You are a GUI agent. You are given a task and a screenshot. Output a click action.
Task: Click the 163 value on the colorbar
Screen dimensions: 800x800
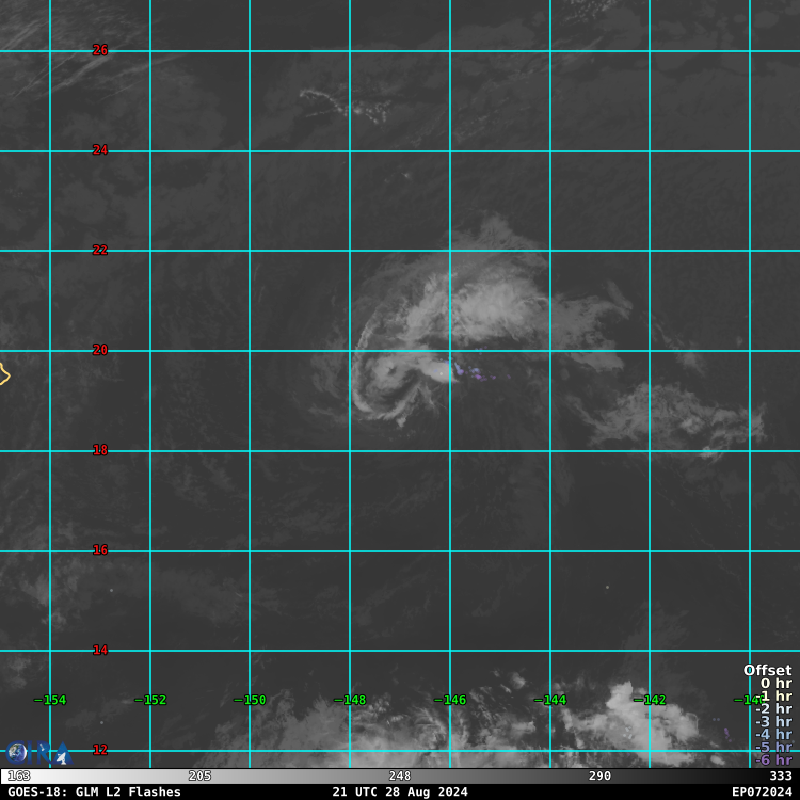point(19,776)
